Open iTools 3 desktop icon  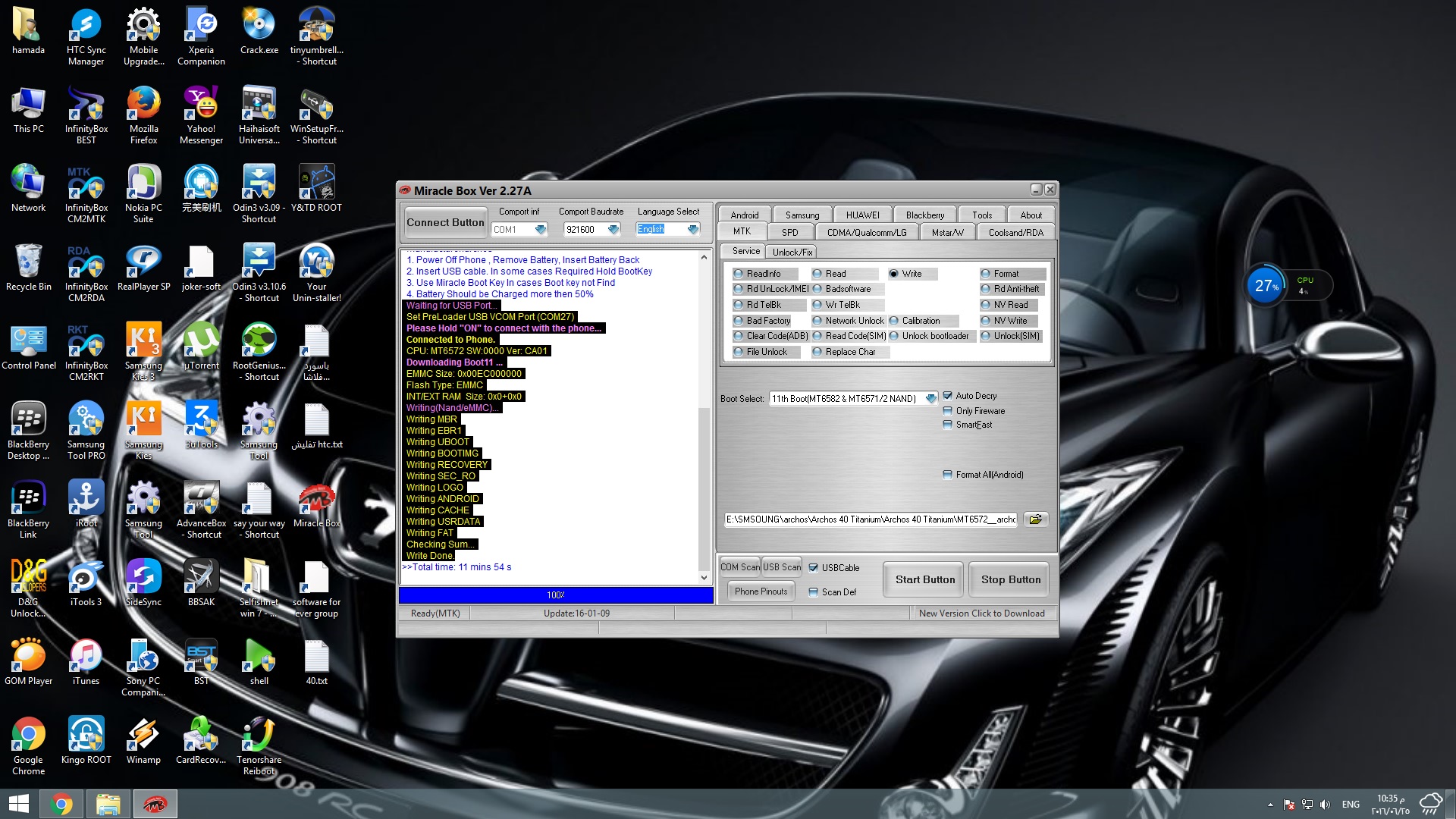tap(86, 584)
